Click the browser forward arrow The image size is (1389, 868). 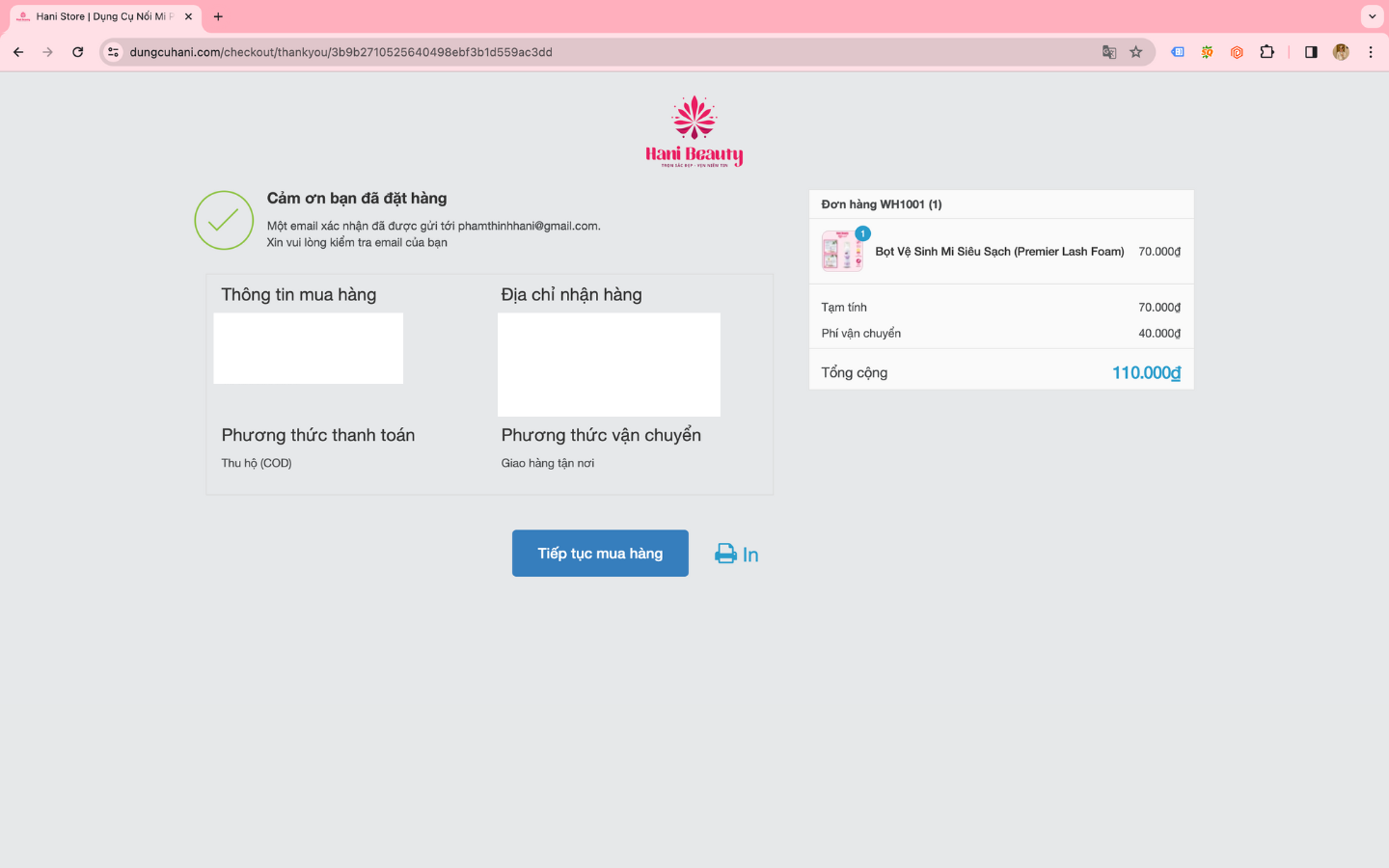click(47, 52)
